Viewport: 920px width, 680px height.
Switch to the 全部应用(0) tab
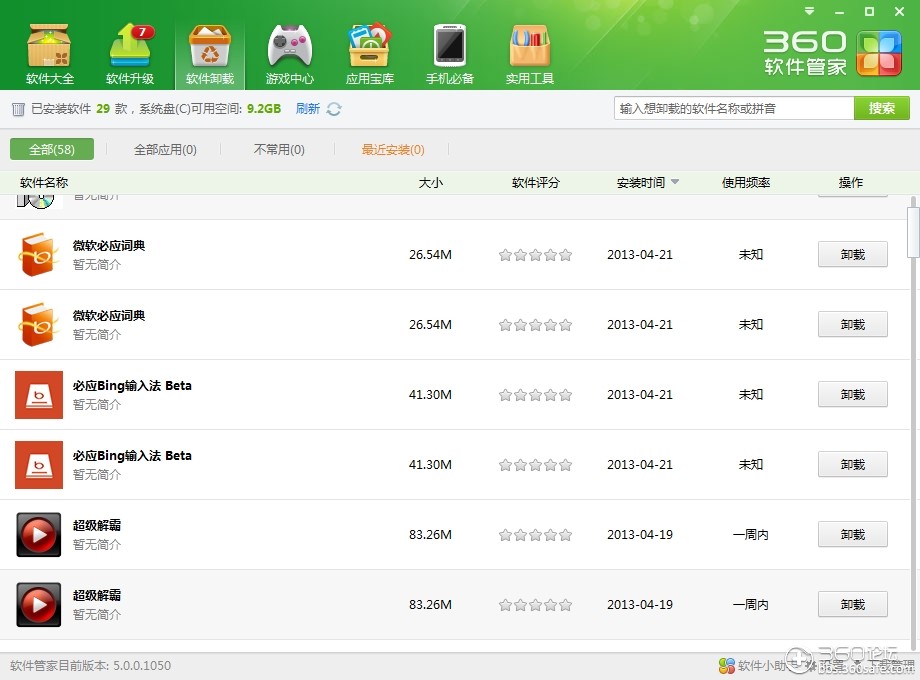coord(165,149)
